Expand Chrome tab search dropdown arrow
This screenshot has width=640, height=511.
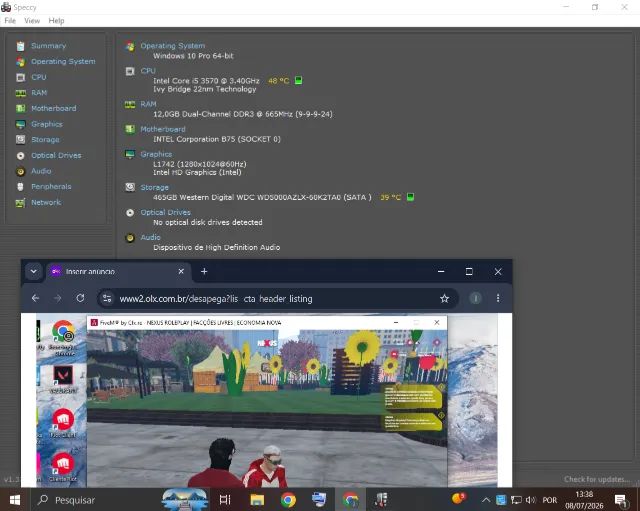pyautogui.click(x=33, y=271)
